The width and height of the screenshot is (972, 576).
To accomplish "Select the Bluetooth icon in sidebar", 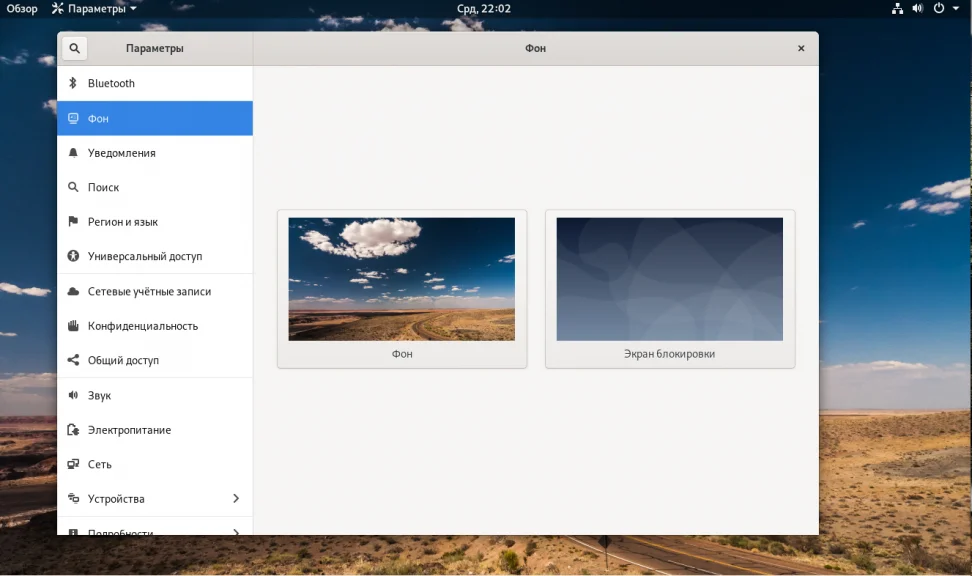I will (73, 83).
